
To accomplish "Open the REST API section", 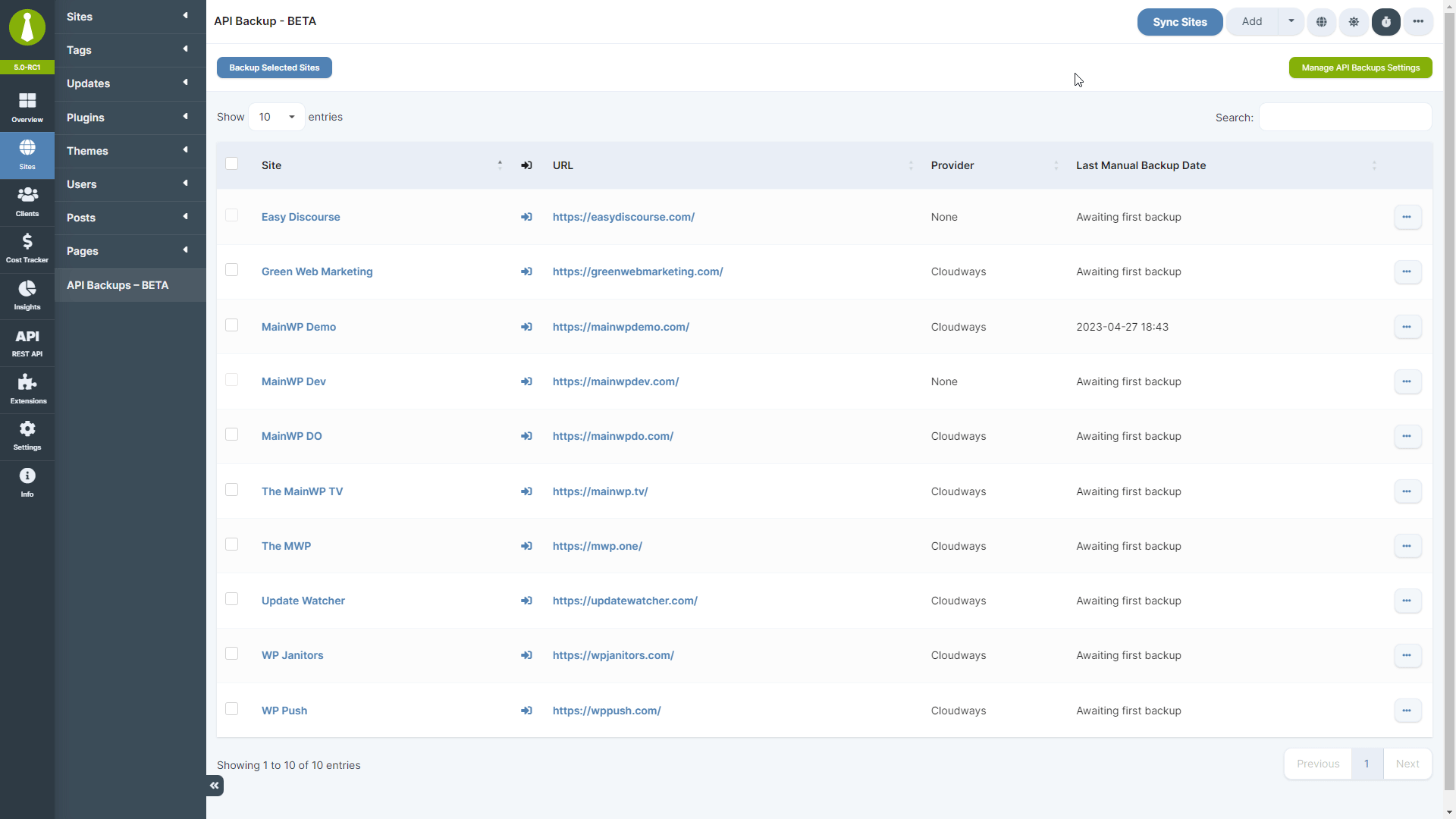I will (x=27, y=341).
